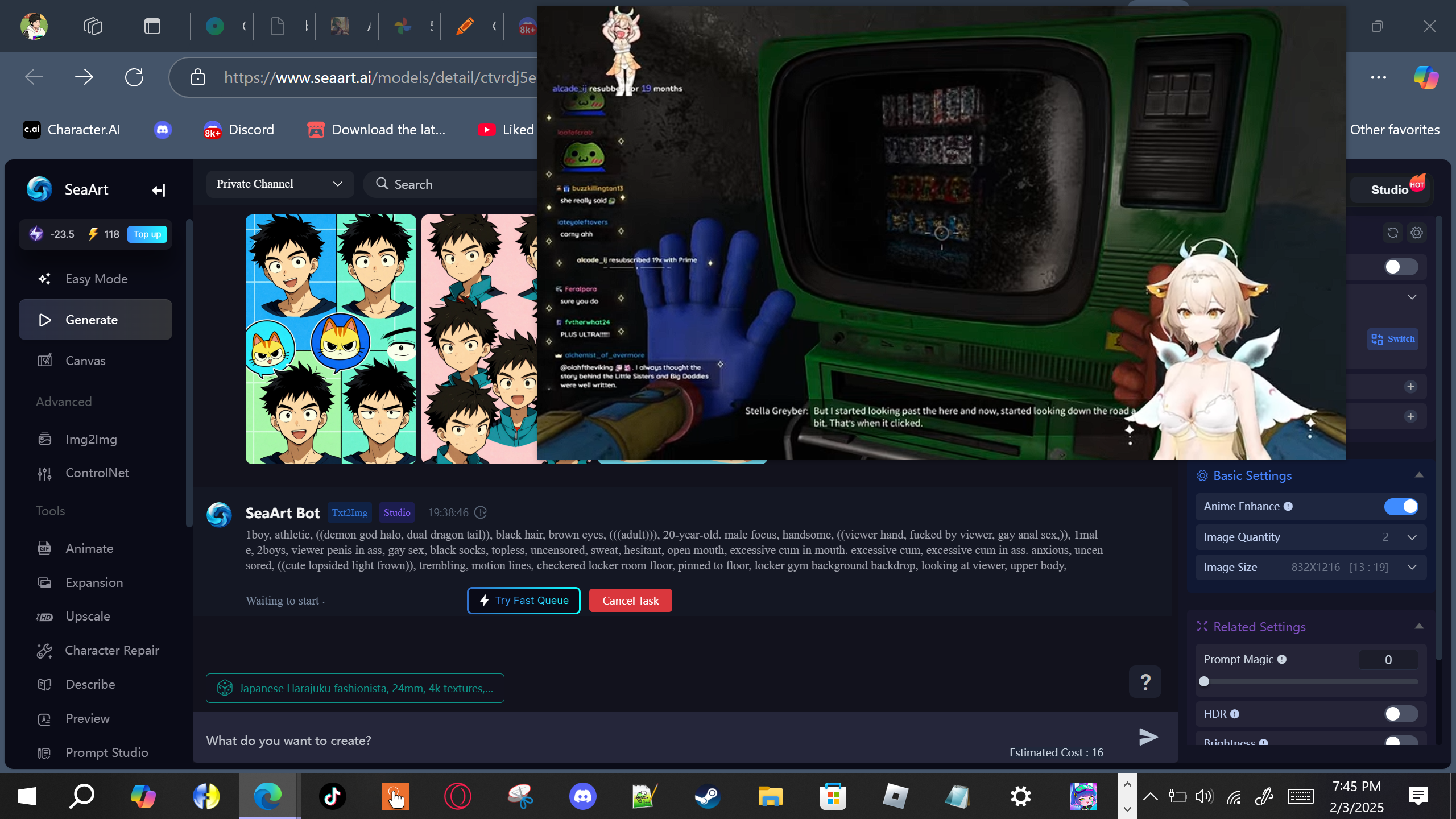The width and height of the screenshot is (1456, 819).
Task: Open the Canvas tool
Action: tap(96, 361)
